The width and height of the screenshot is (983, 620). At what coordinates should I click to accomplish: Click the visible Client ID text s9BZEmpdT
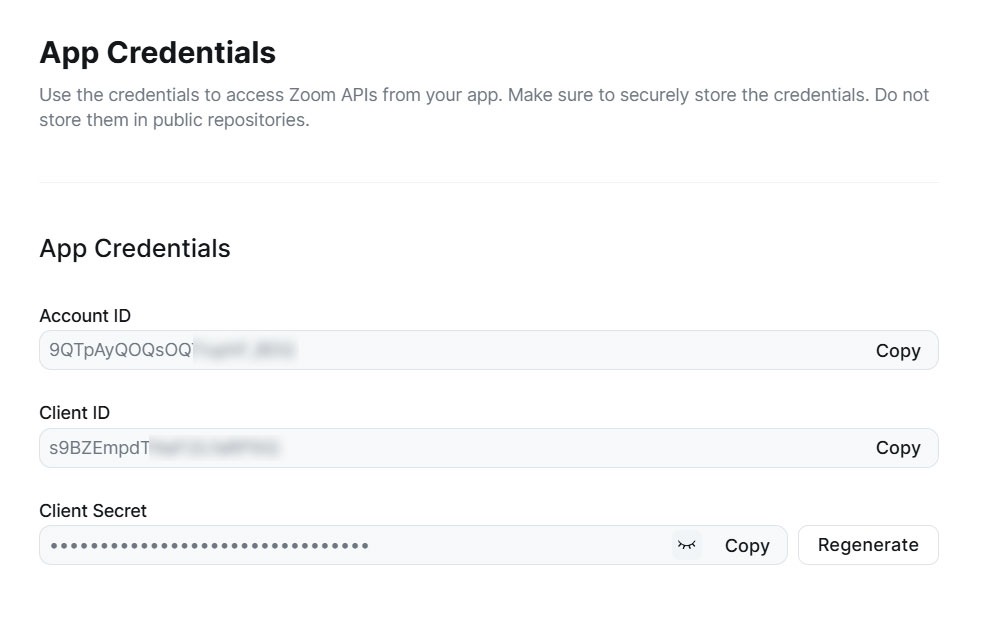tap(99, 448)
